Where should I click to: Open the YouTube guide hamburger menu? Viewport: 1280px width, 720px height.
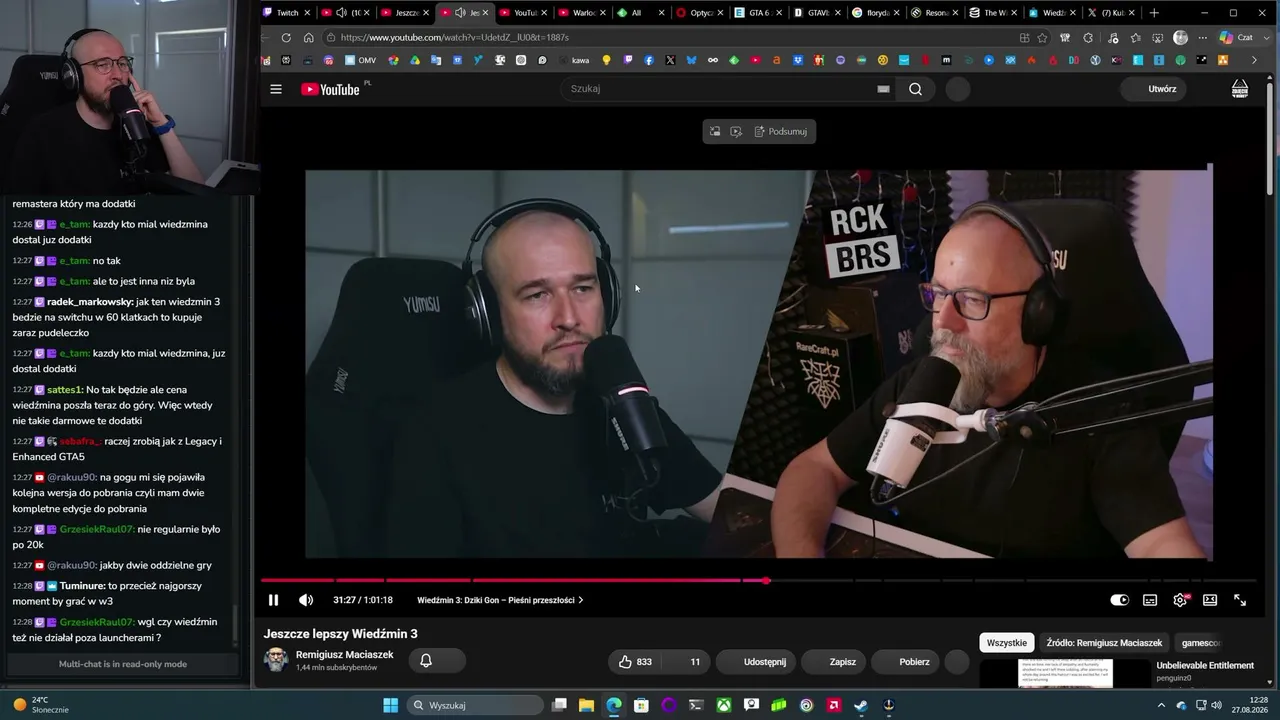(x=276, y=89)
